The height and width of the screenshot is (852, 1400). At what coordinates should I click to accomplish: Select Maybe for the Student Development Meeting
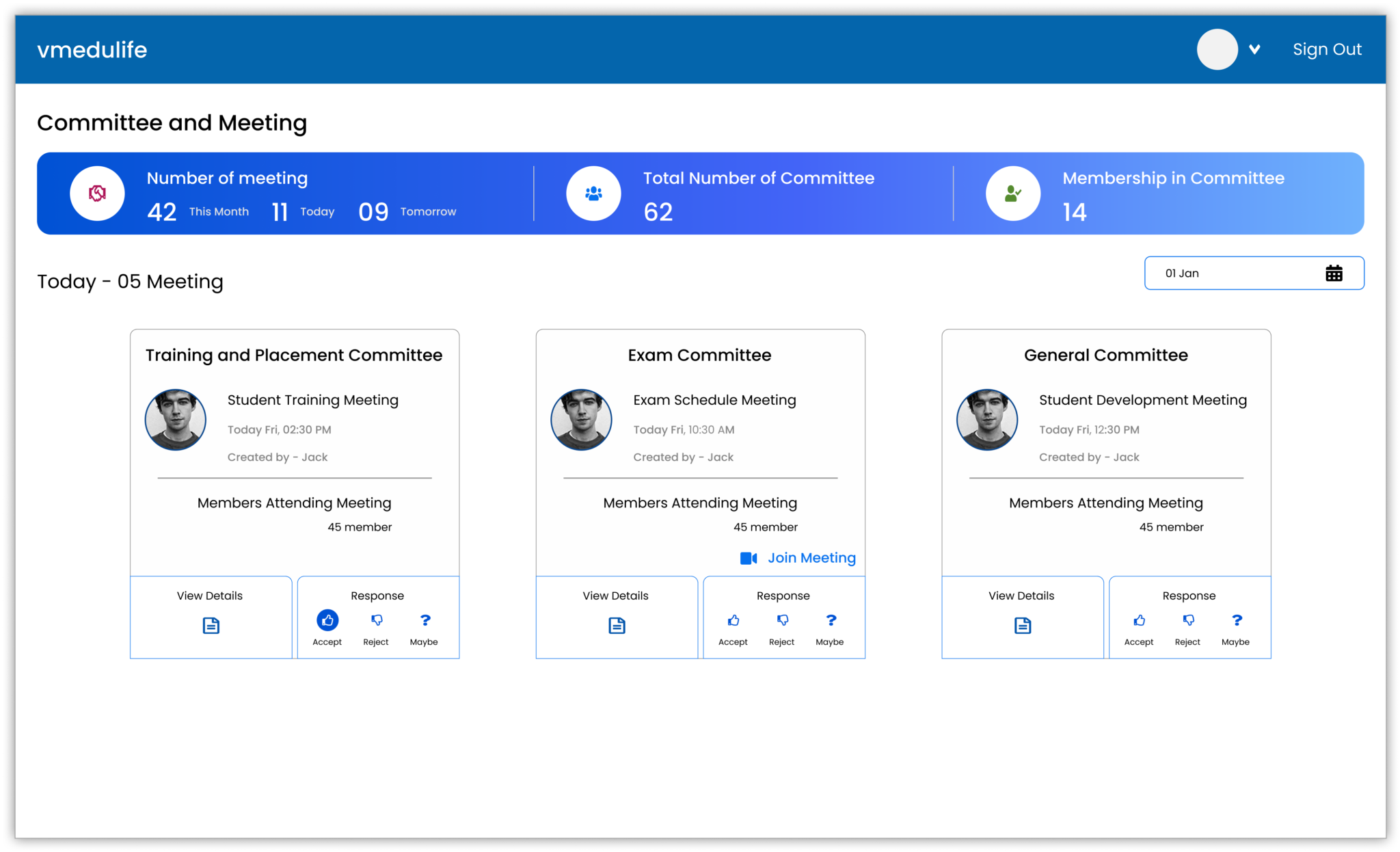[x=1236, y=620]
